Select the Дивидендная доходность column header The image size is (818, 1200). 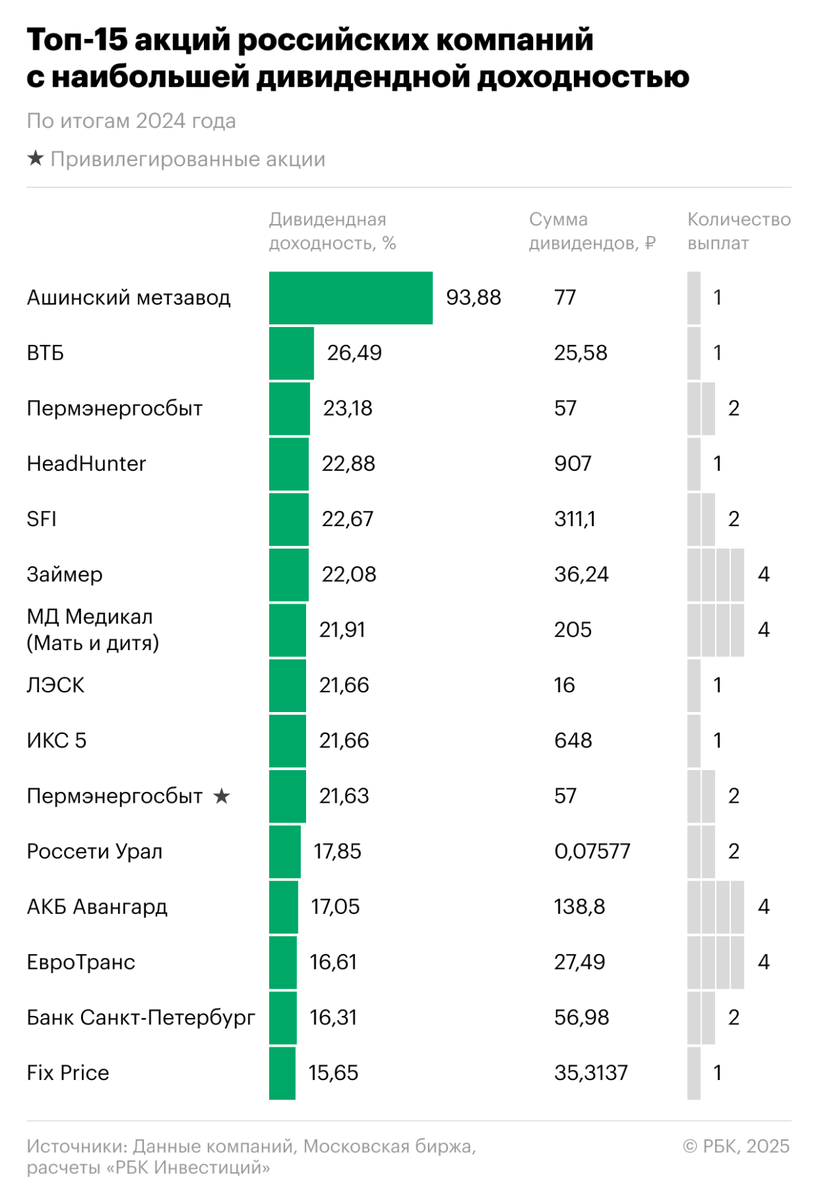pyautogui.click(x=327, y=231)
